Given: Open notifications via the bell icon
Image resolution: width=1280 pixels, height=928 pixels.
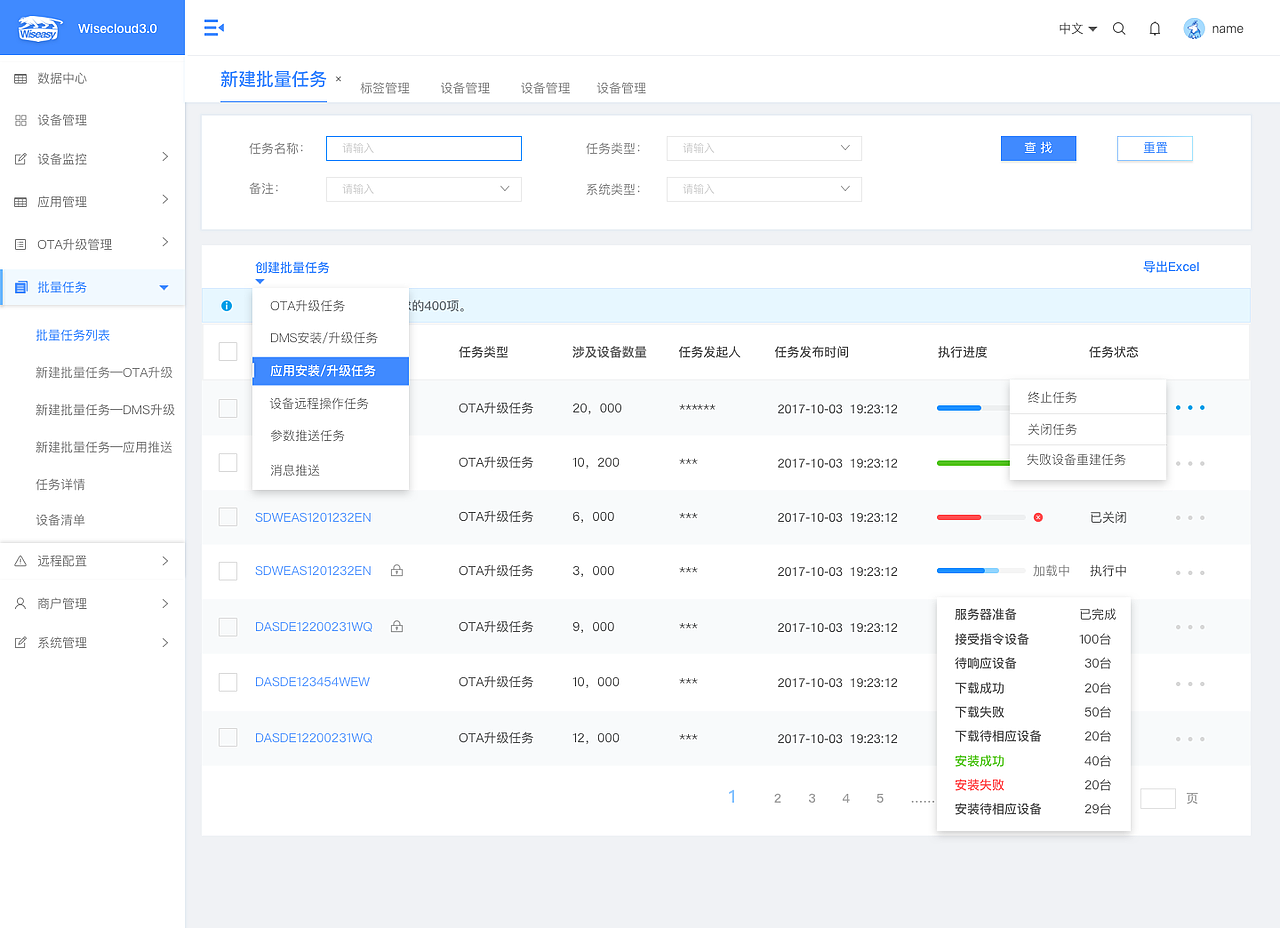Looking at the screenshot, I should point(1155,28).
